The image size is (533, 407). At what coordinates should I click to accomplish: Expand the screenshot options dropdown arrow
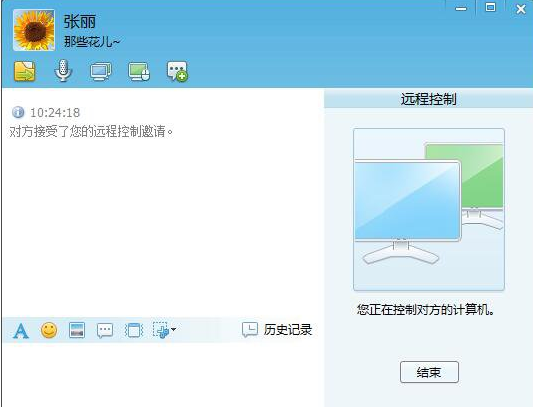[173, 329]
